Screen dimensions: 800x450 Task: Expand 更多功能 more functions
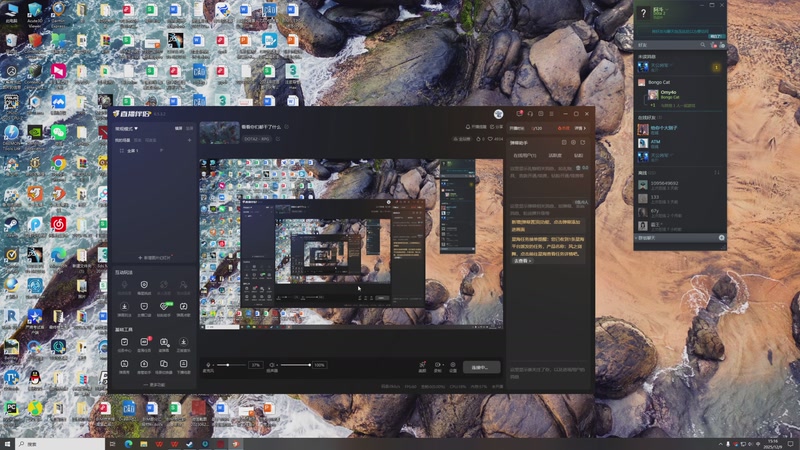154,385
